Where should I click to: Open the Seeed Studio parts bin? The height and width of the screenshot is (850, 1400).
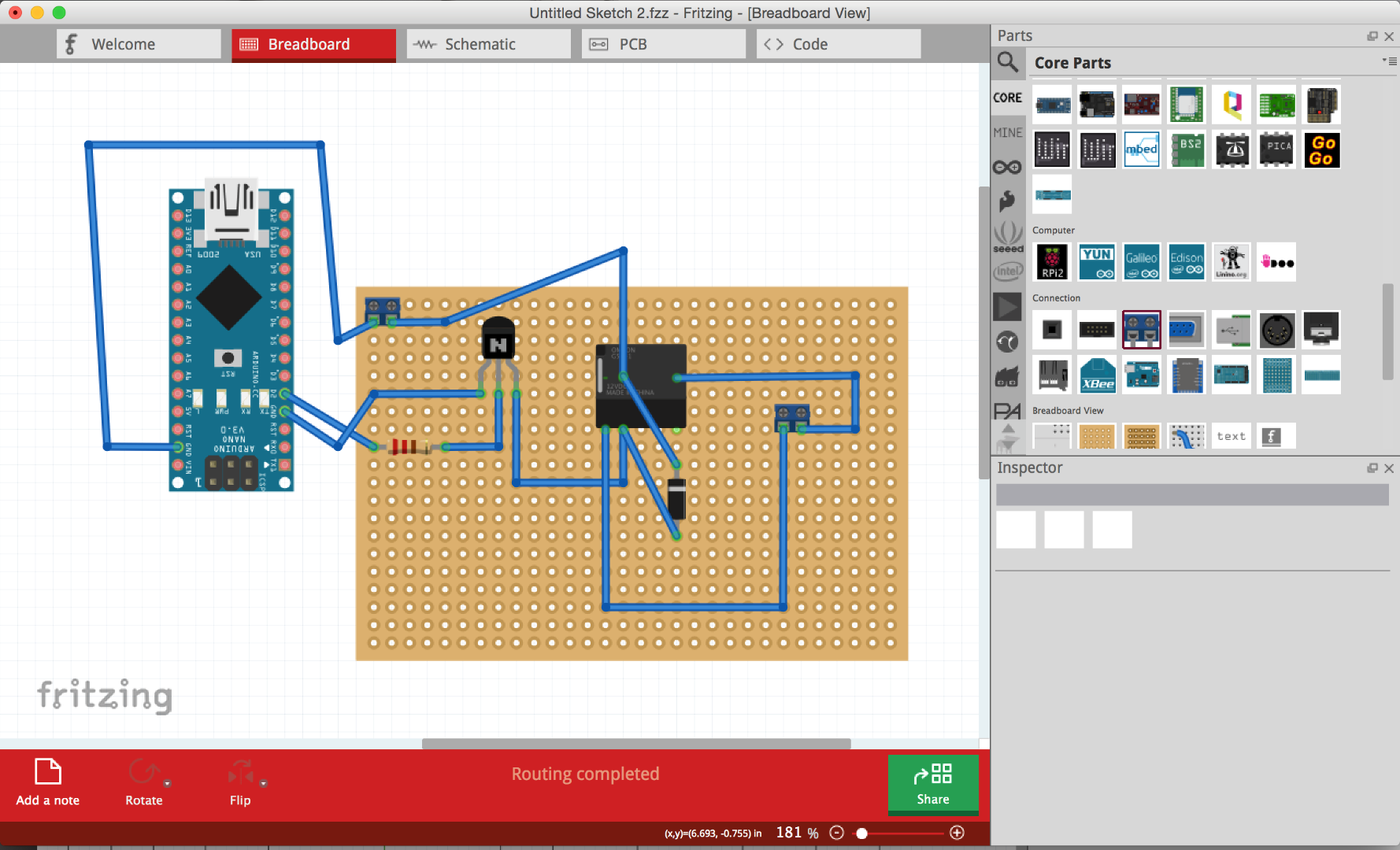coord(1008,235)
